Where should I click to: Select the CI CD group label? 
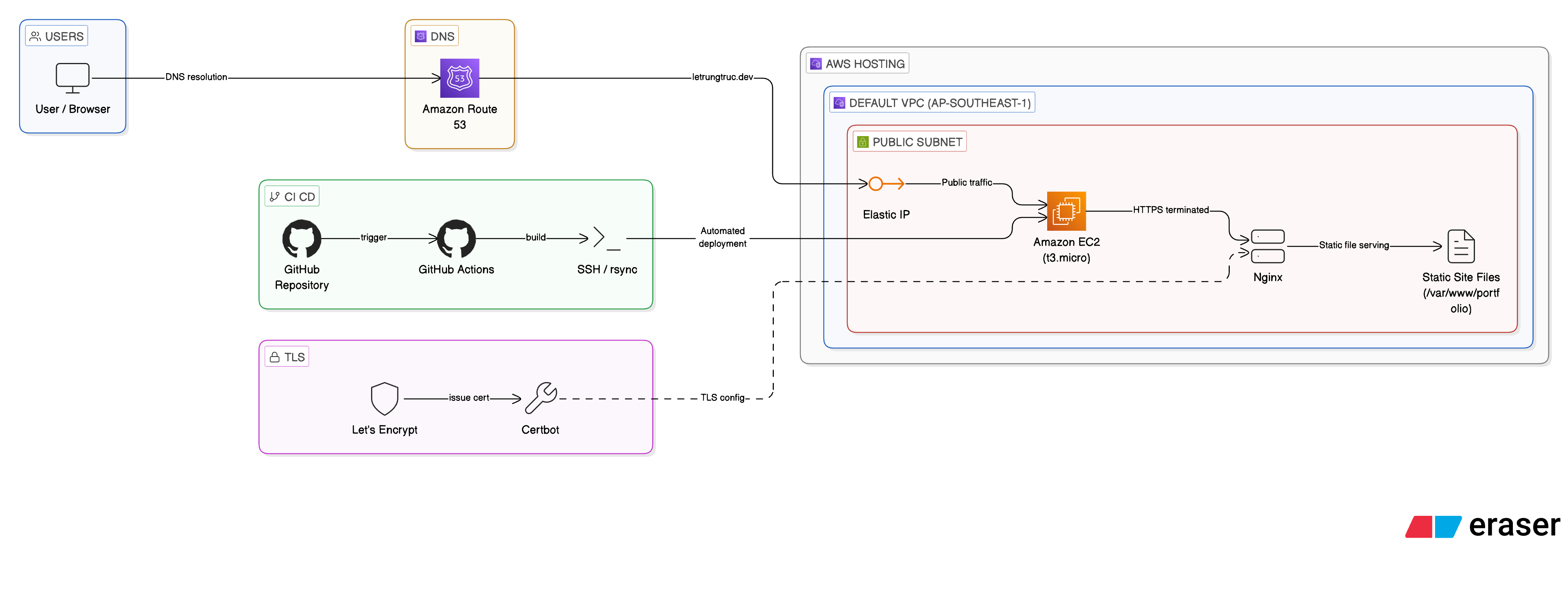(292, 197)
